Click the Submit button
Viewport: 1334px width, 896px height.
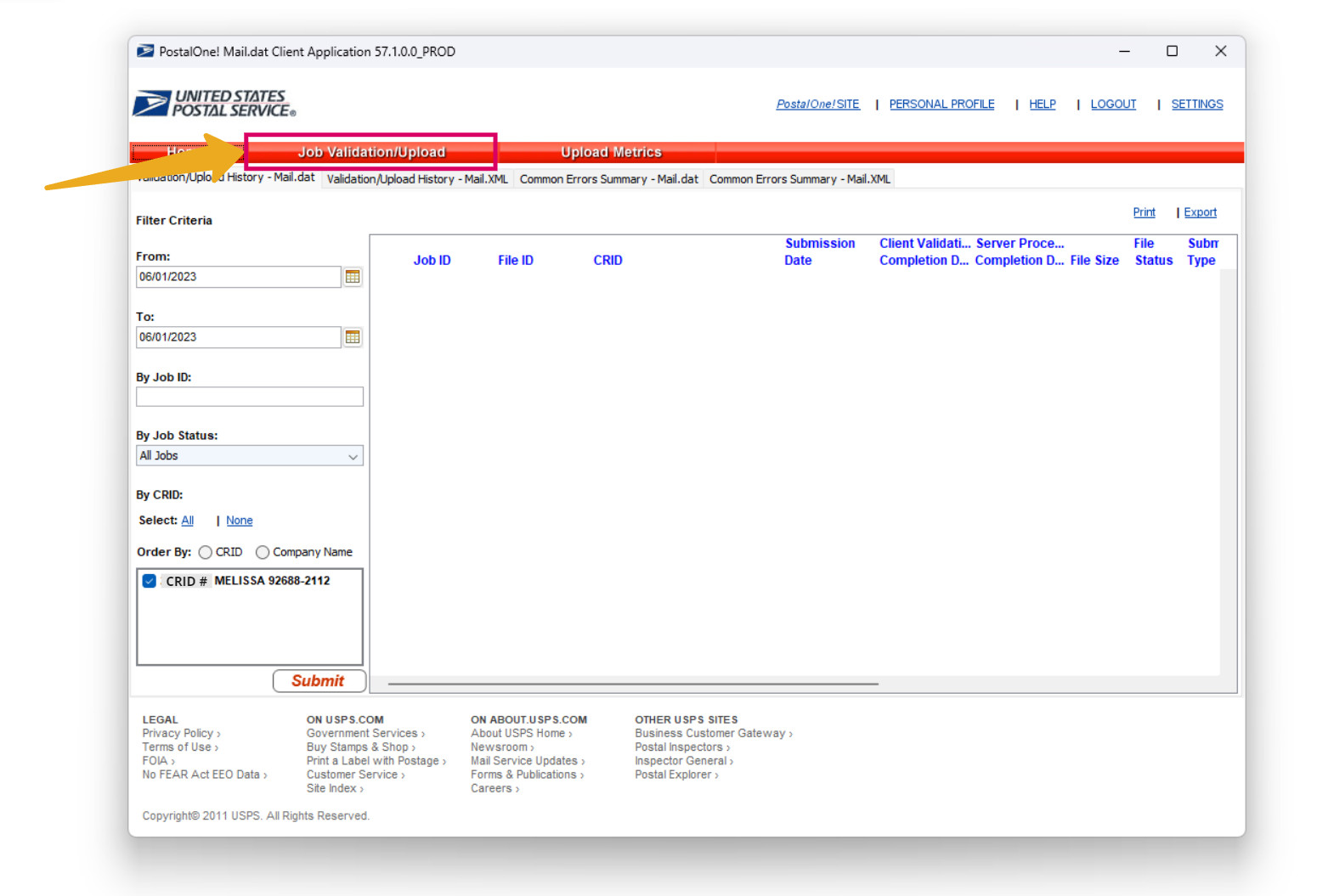[x=319, y=681]
